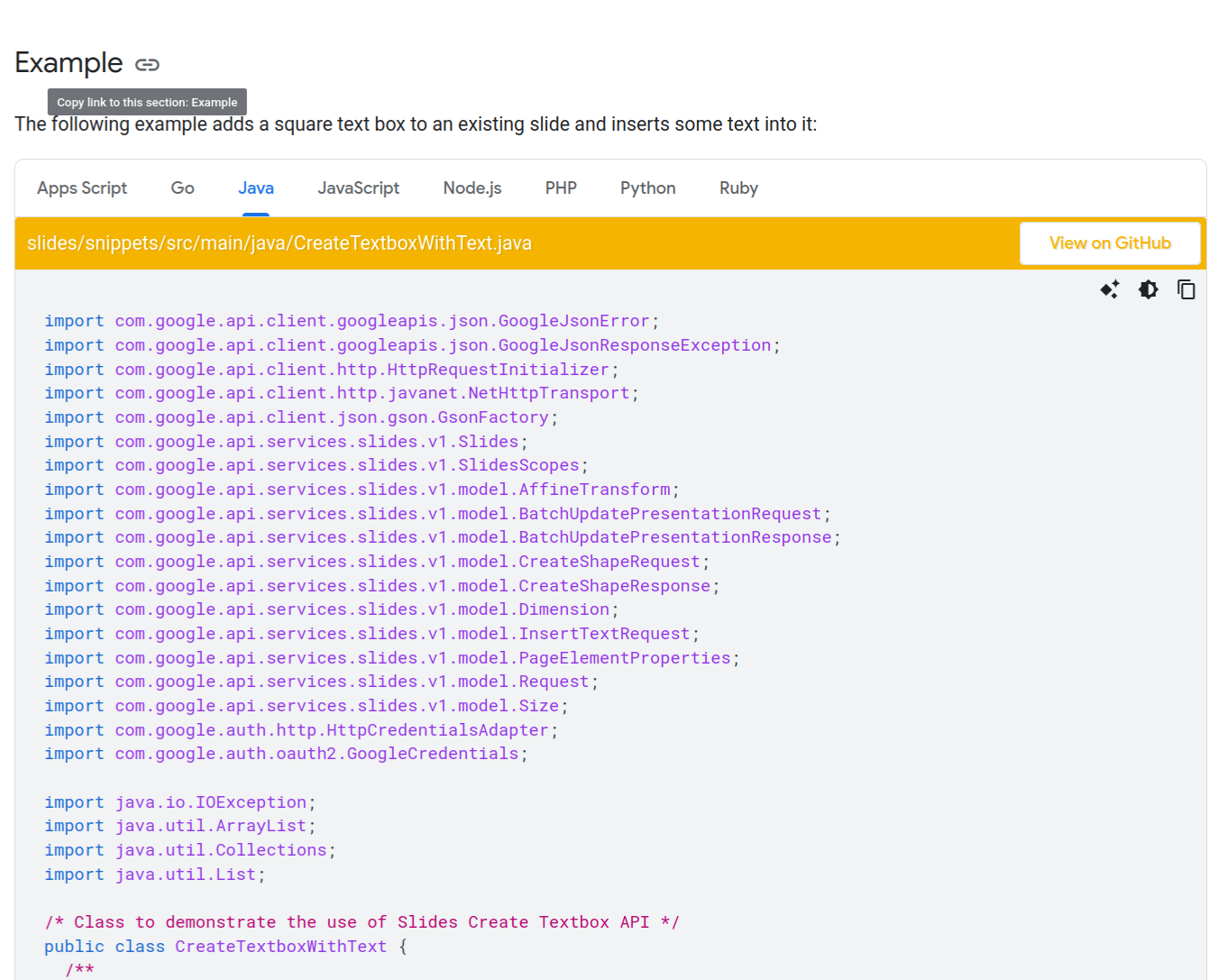Choose the Ruby tab
Screen dimensions: 1227x980
[738, 188]
